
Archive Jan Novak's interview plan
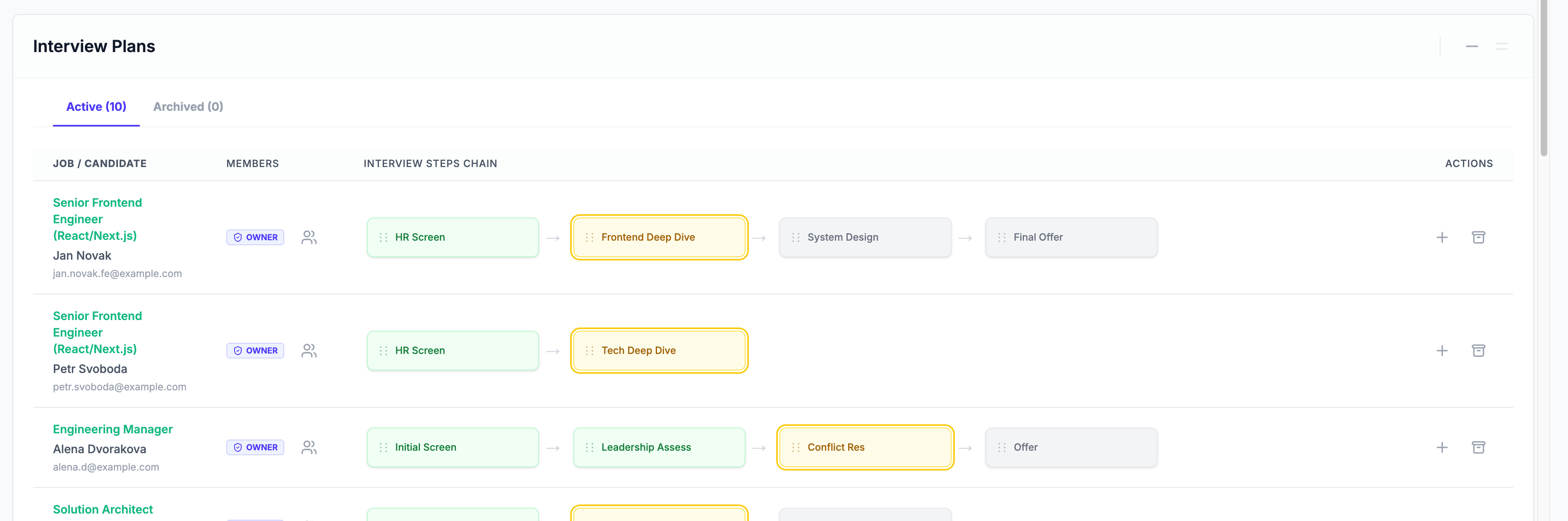coord(1478,237)
